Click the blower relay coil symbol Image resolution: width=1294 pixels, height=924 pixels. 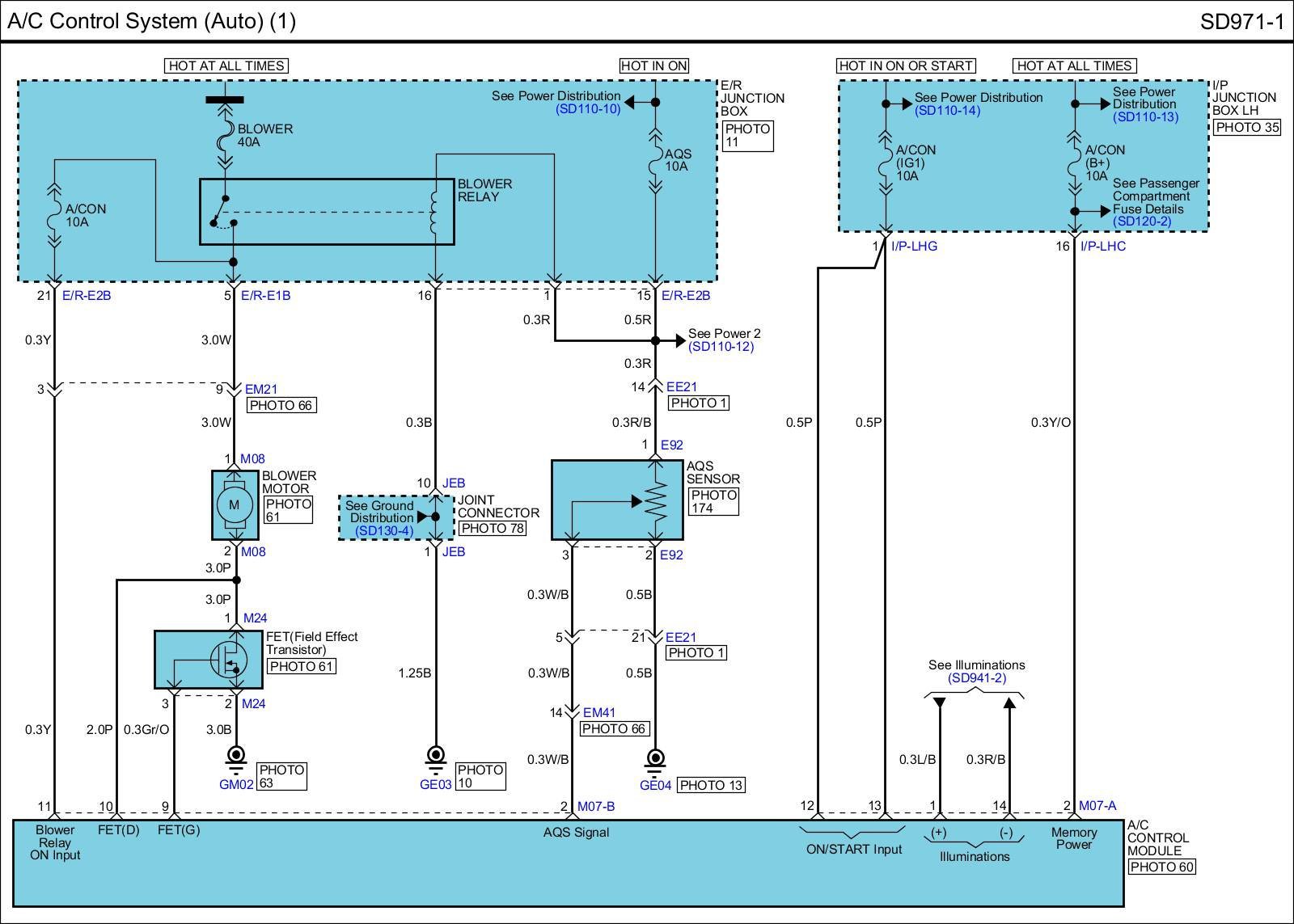[x=435, y=209]
